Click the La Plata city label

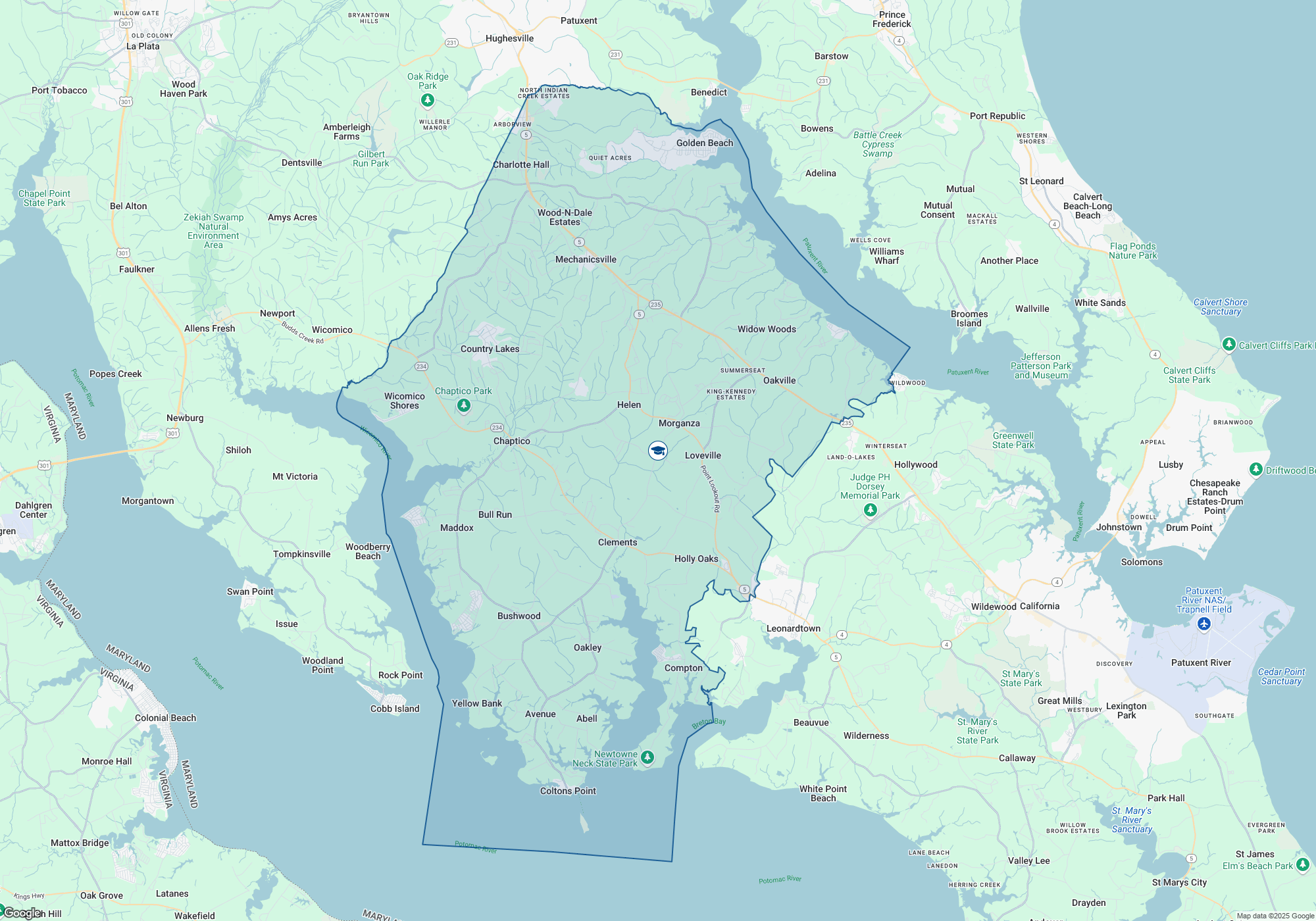[x=143, y=46]
